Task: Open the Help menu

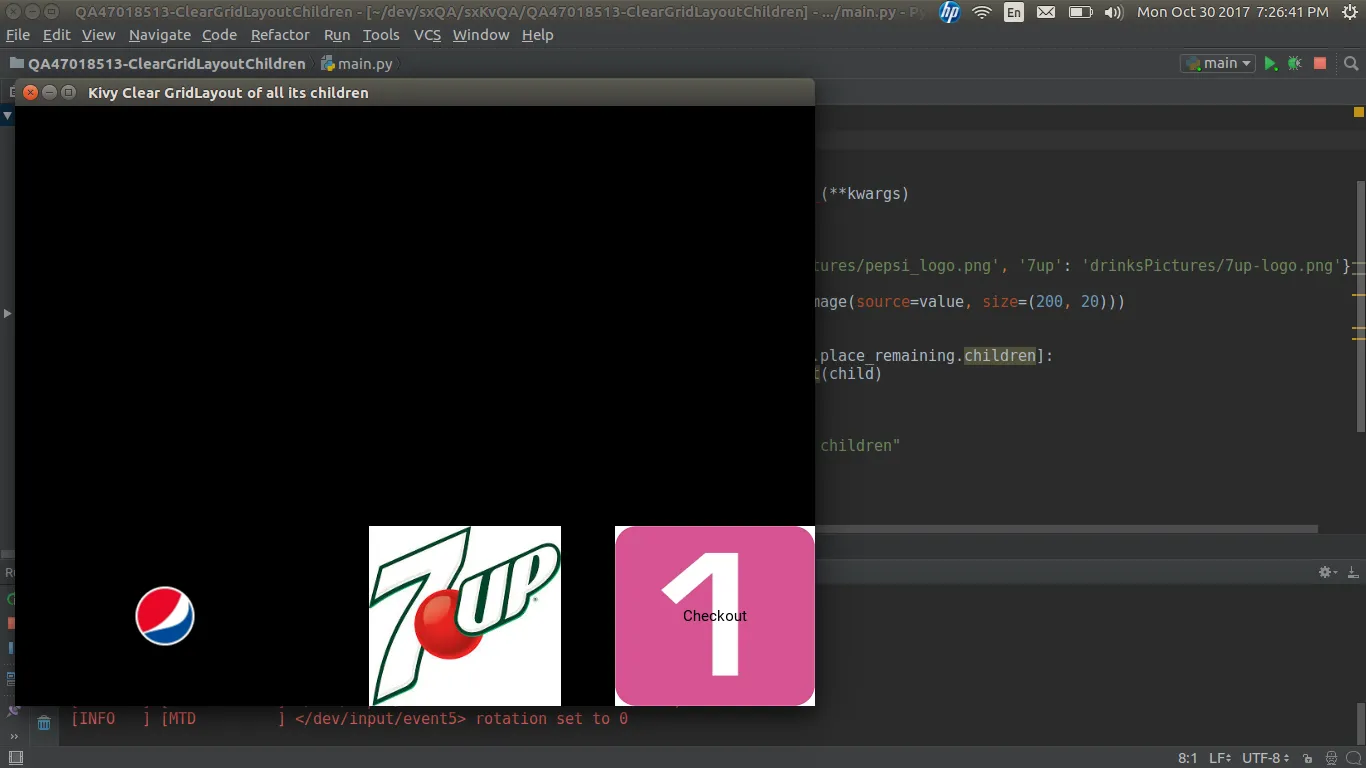Action: [537, 35]
